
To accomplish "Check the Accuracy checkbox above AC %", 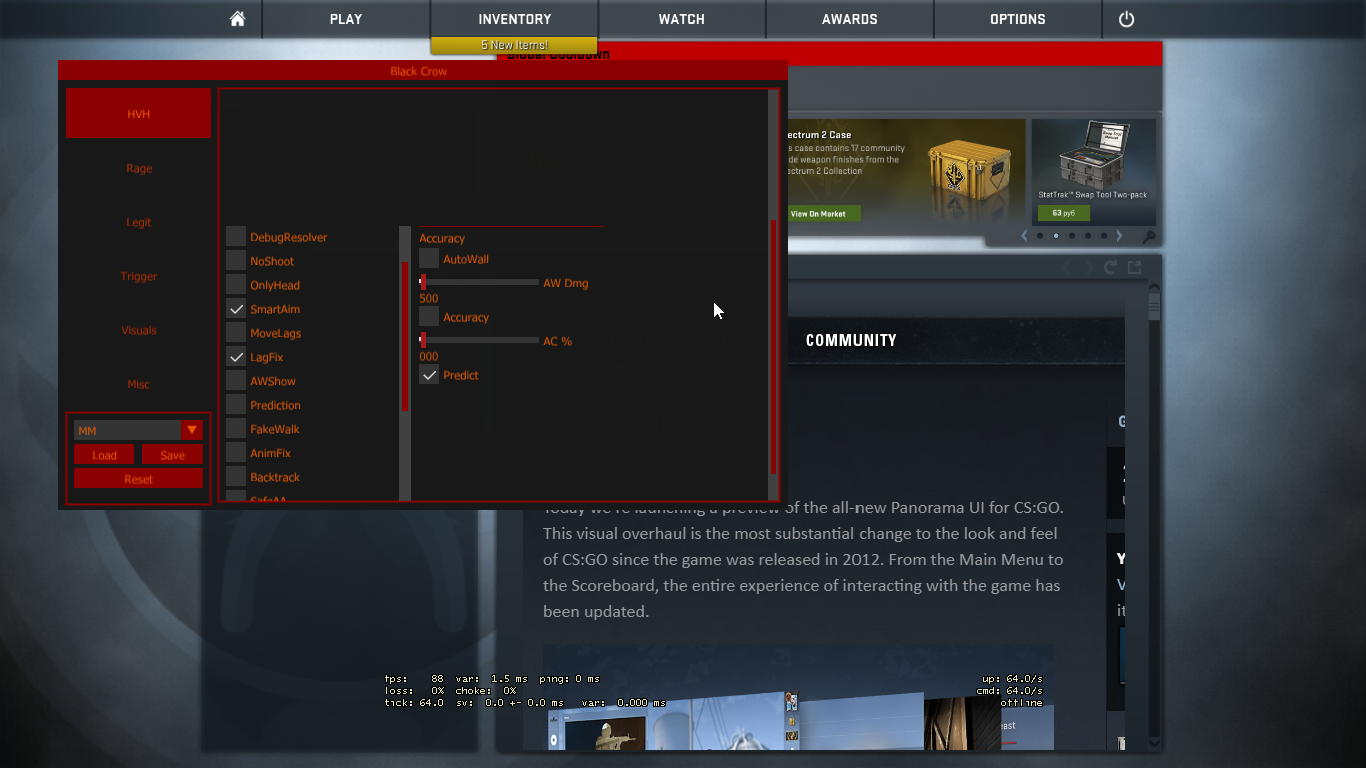I will pos(429,317).
